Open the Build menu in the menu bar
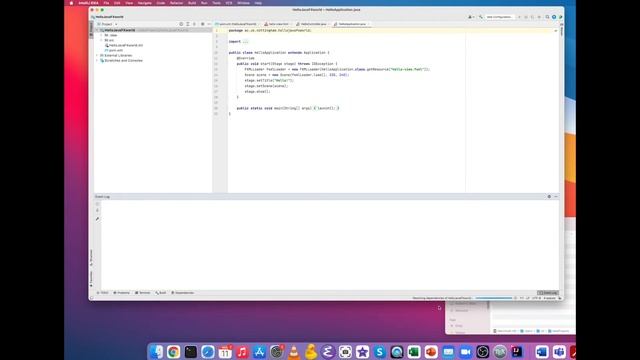Image resolution: width=640 pixels, height=360 pixels. (x=192, y=3)
